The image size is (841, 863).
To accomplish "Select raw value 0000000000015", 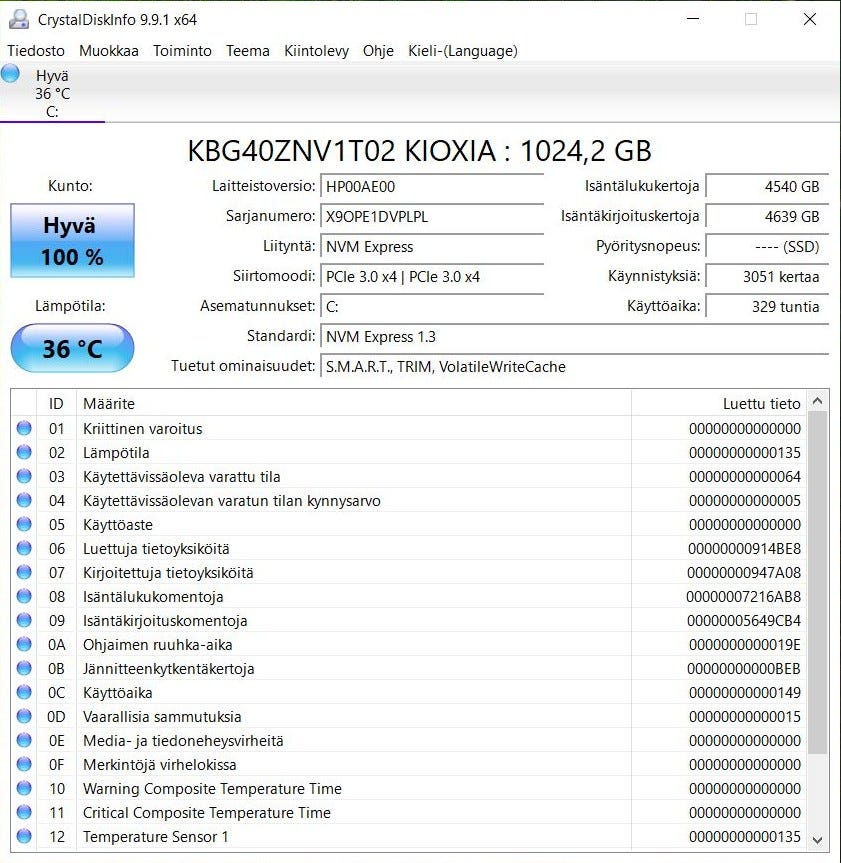I will [x=745, y=717].
